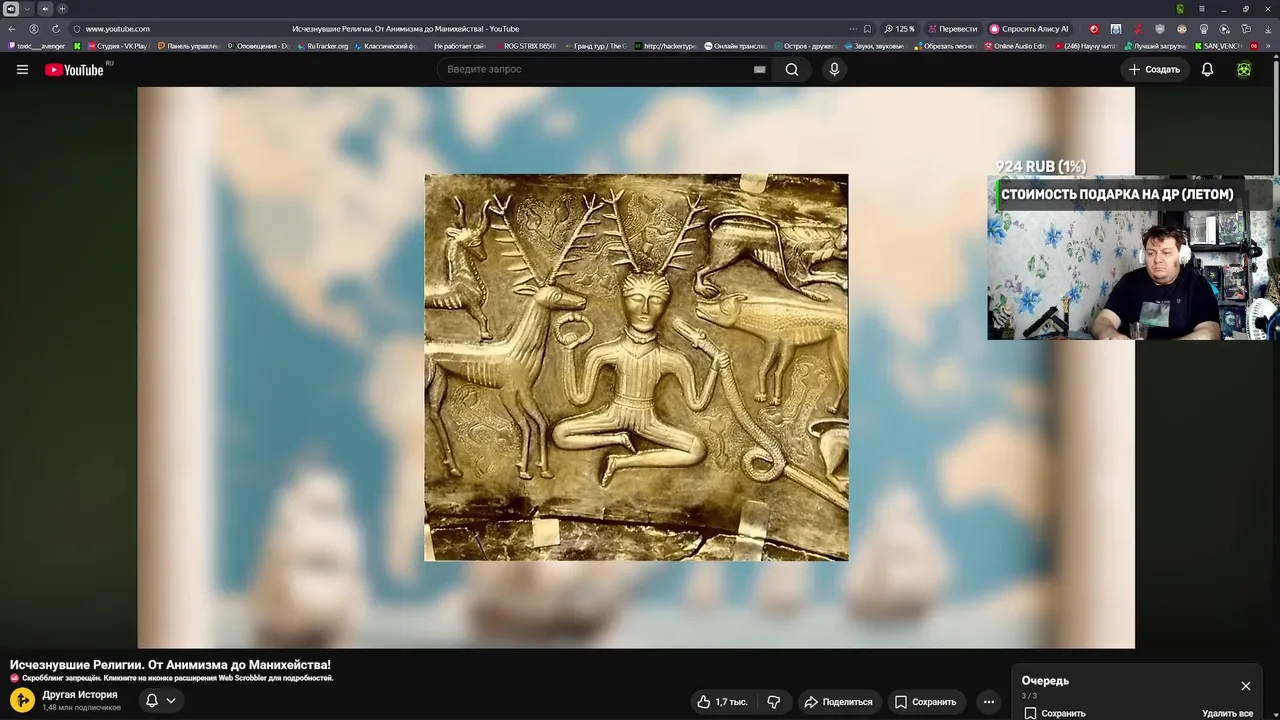Image resolution: width=1280 pixels, height=720 pixels.
Task: Open the 'Другая История' channel name link
Action: tap(80, 695)
